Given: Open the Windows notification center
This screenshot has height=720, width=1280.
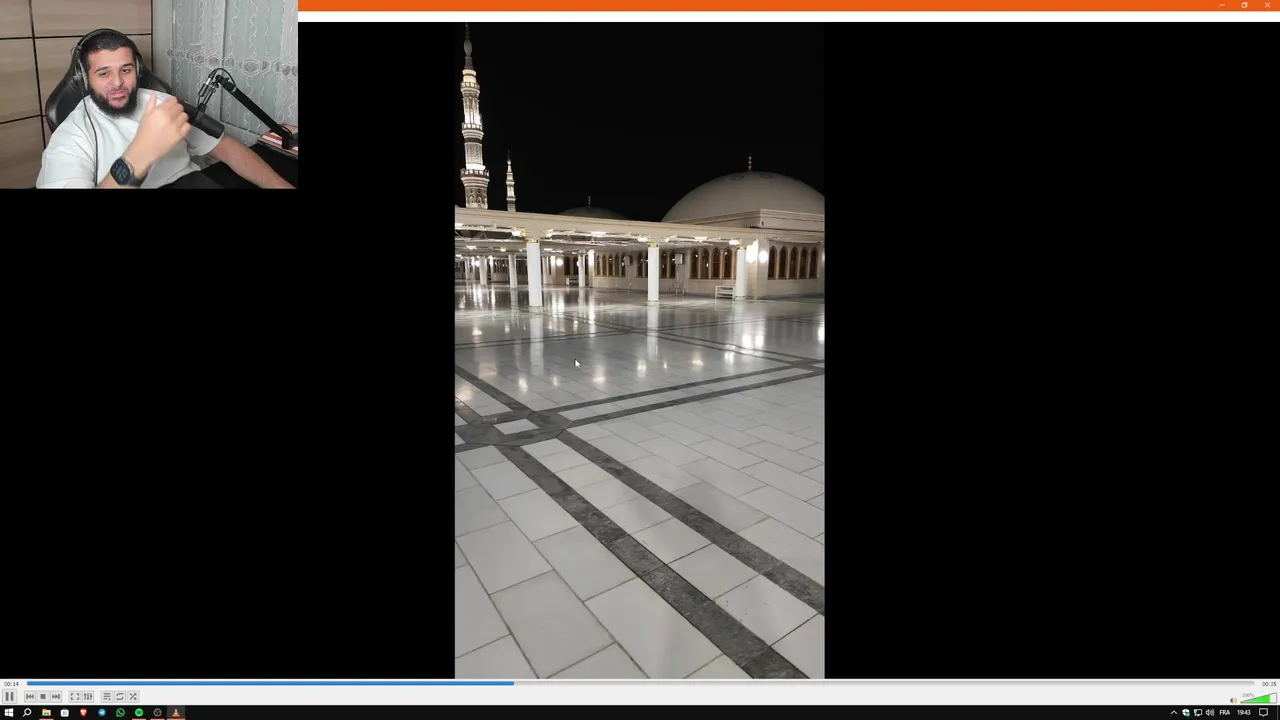Looking at the screenshot, I should click(x=1264, y=713).
